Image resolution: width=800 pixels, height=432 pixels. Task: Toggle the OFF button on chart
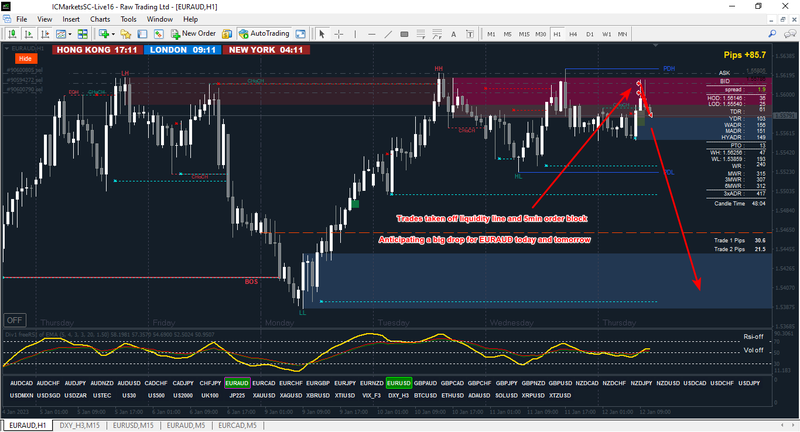click(14, 320)
